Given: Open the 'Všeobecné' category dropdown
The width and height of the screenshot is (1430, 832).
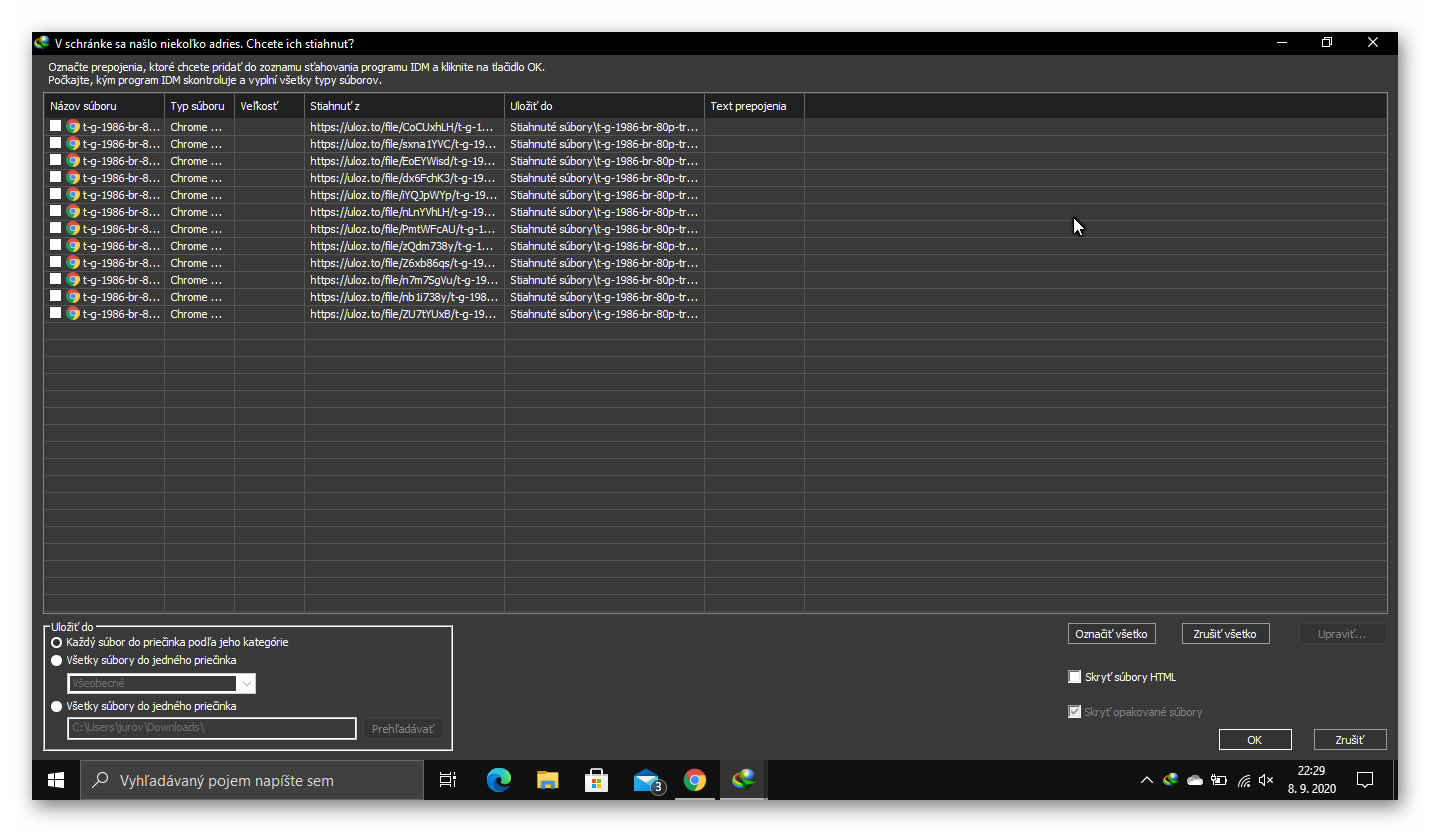Looking at the screenshot, I should (162, 683).
